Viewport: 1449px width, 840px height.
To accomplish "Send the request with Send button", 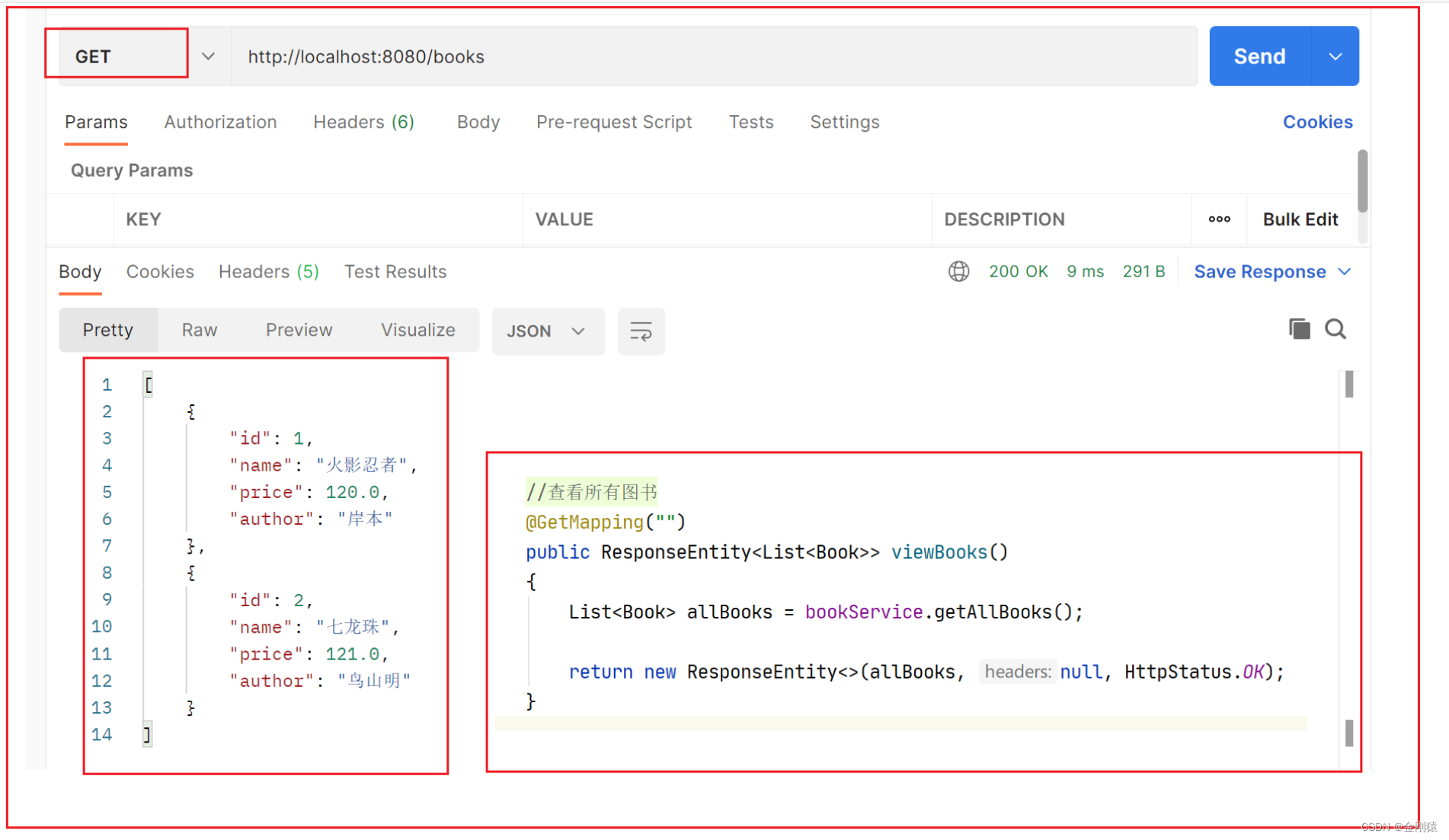I will coord(1260,56).
